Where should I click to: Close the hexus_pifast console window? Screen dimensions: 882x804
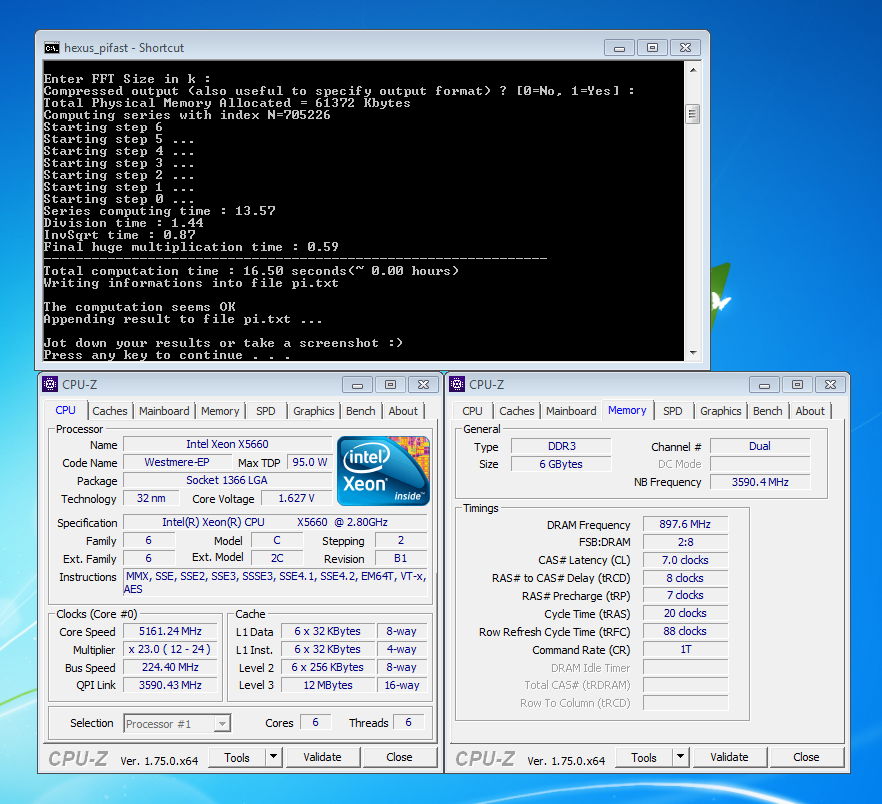(x=685, y=48)
